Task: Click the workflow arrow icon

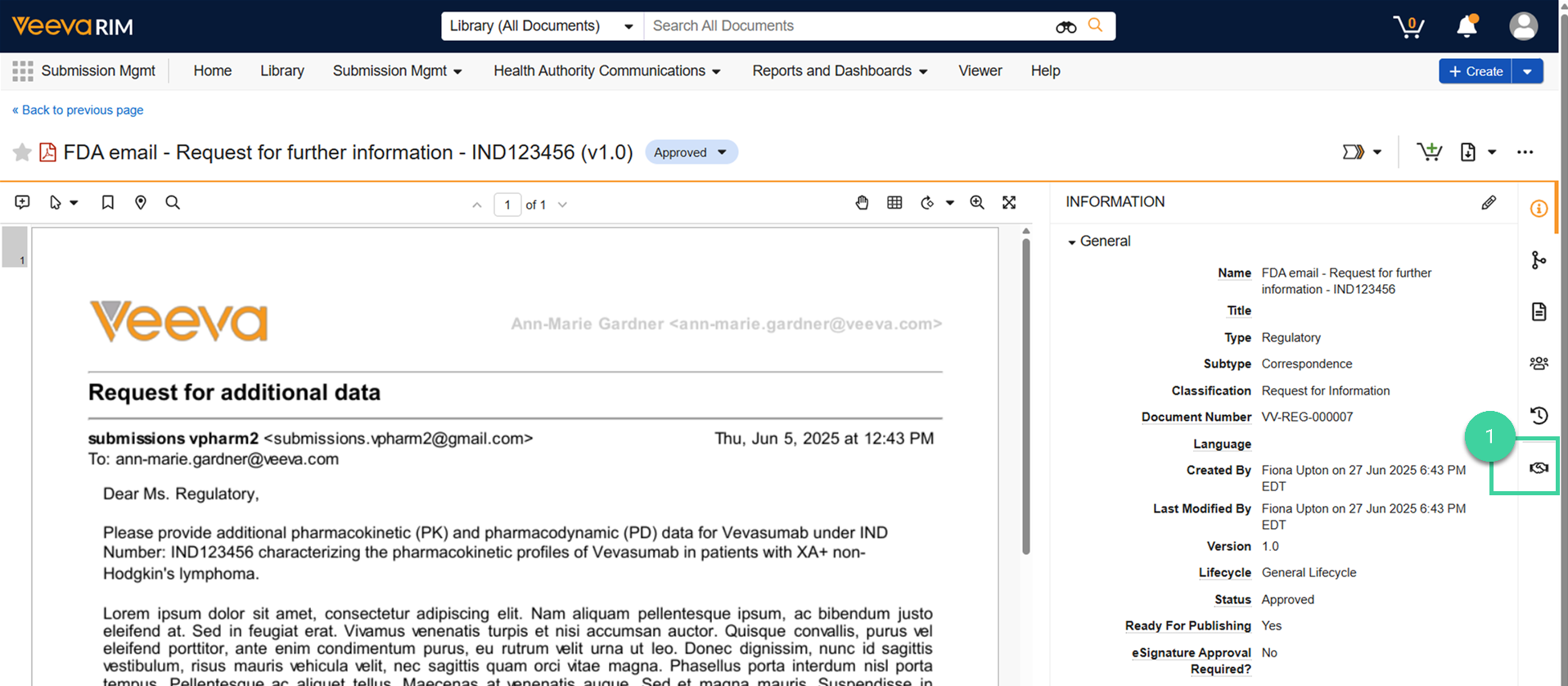Action: [1354, 152]
